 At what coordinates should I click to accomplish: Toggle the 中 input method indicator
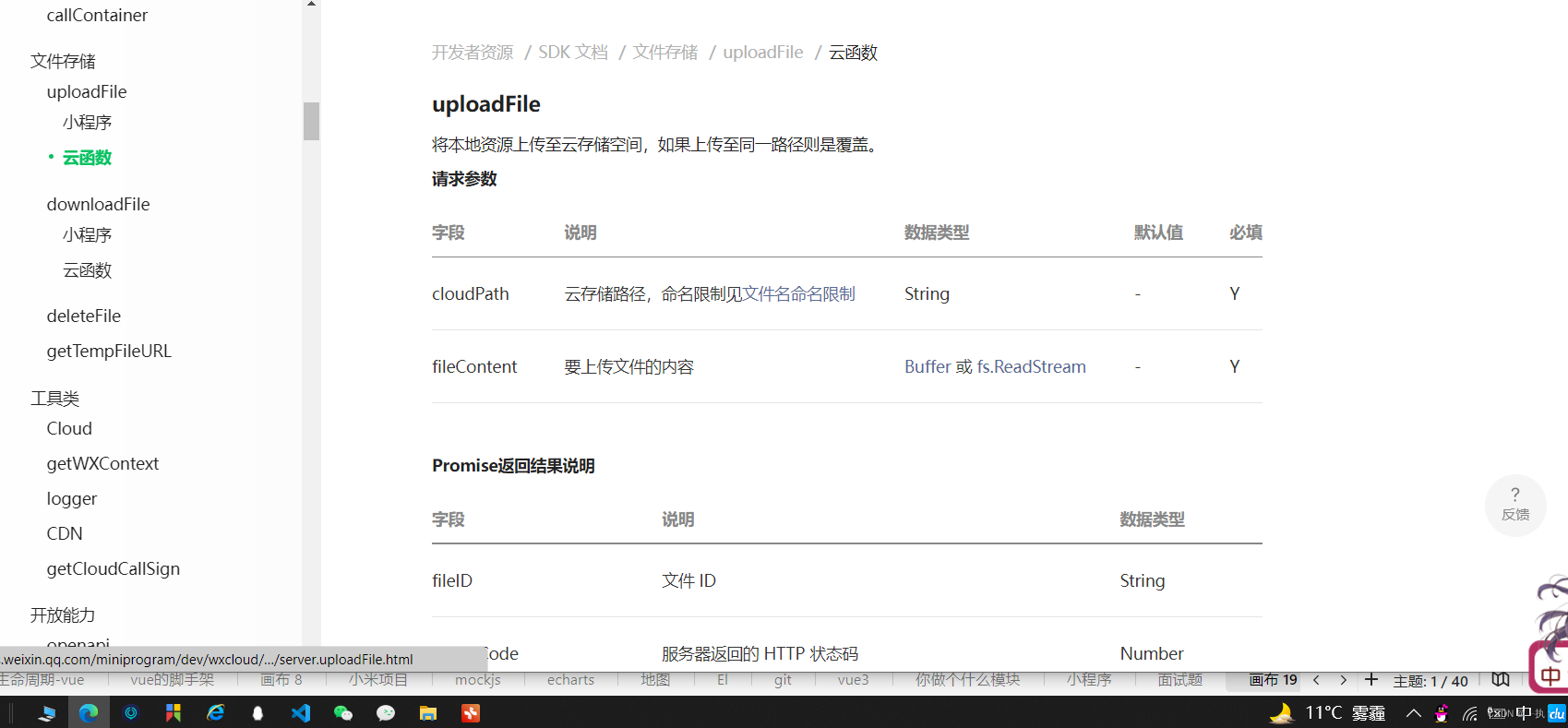(1524, 712)
